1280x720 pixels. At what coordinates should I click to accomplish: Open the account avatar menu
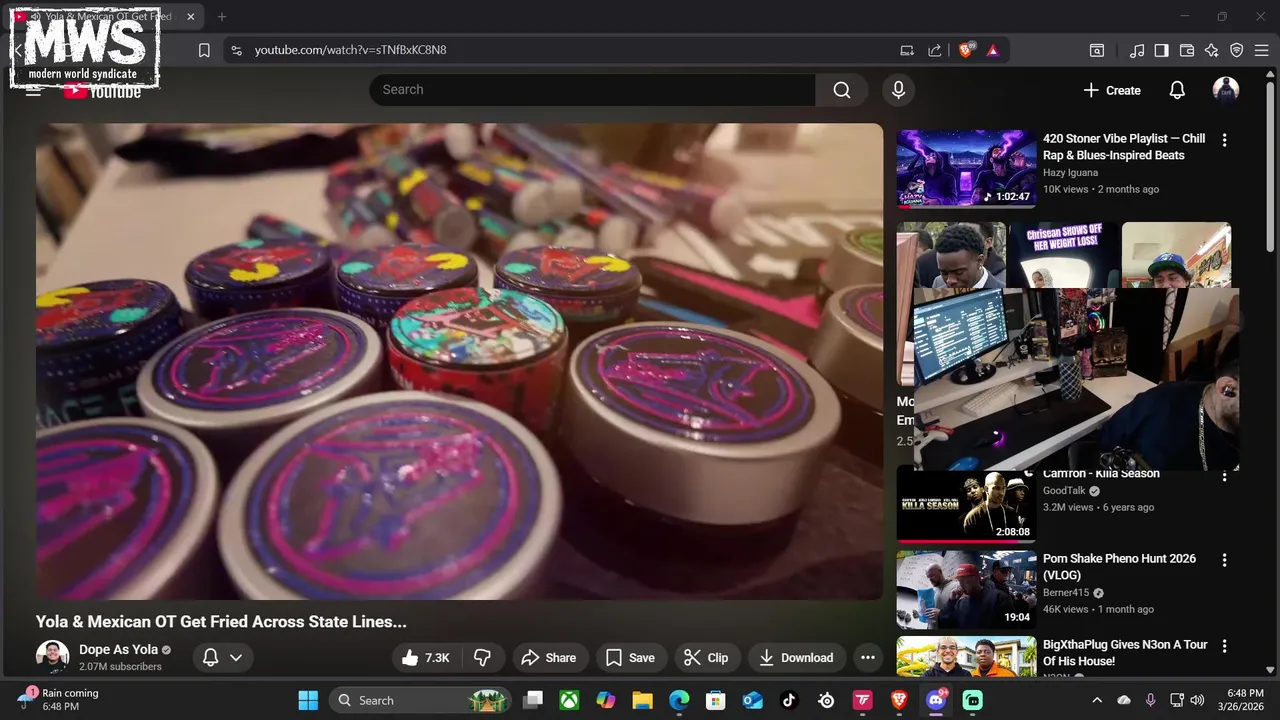[x=1226, y=90]
